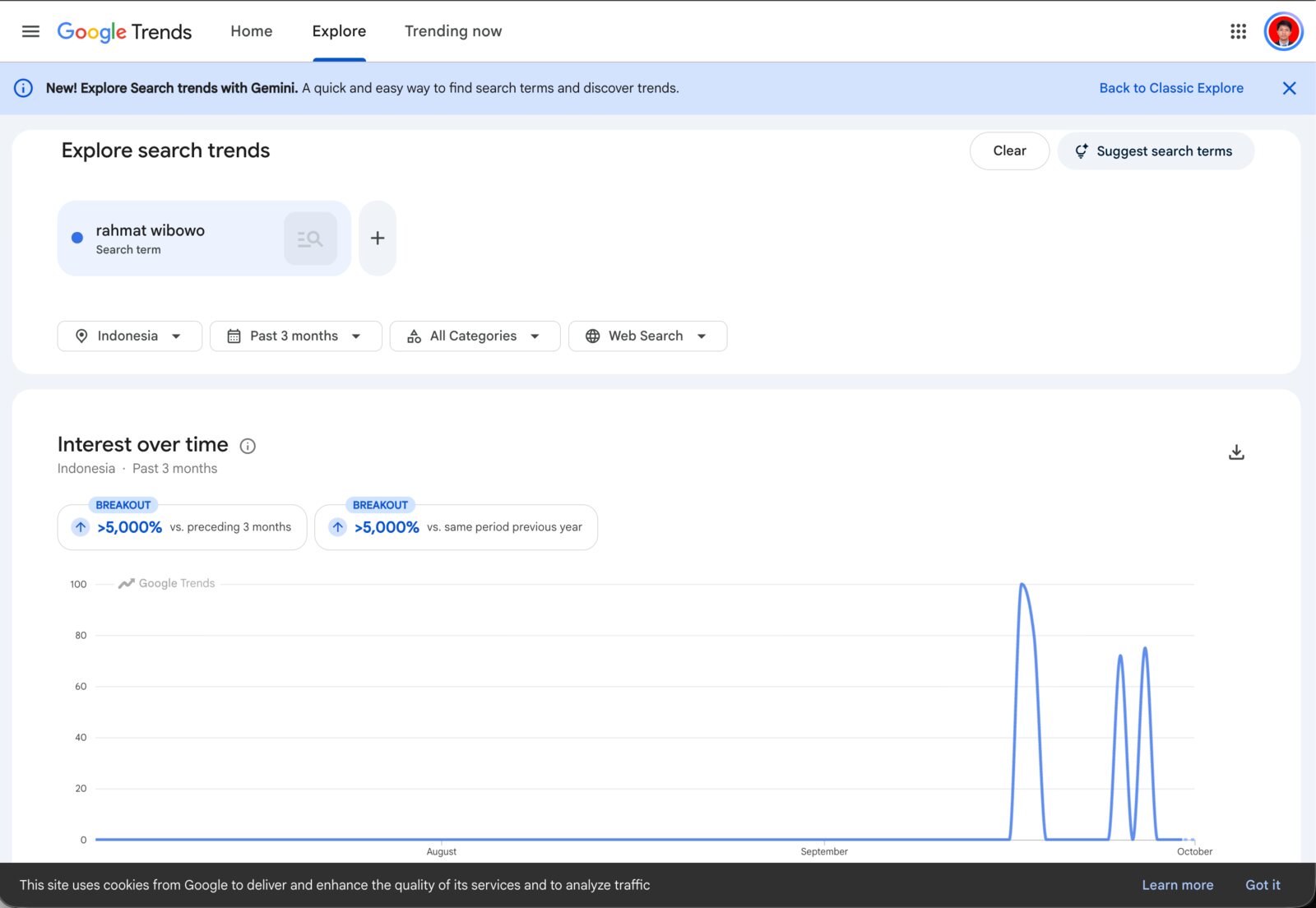The width and height of the screenshot is (1316, 908).
Task: Open the Google account avatar
Action: tap(1283, 31)
